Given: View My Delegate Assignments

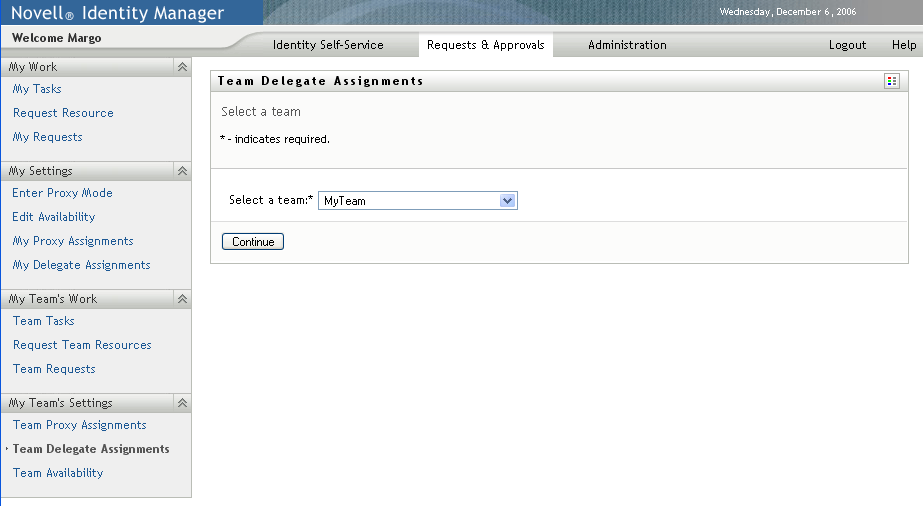Looking at the screenshot, I should (81, 265).
